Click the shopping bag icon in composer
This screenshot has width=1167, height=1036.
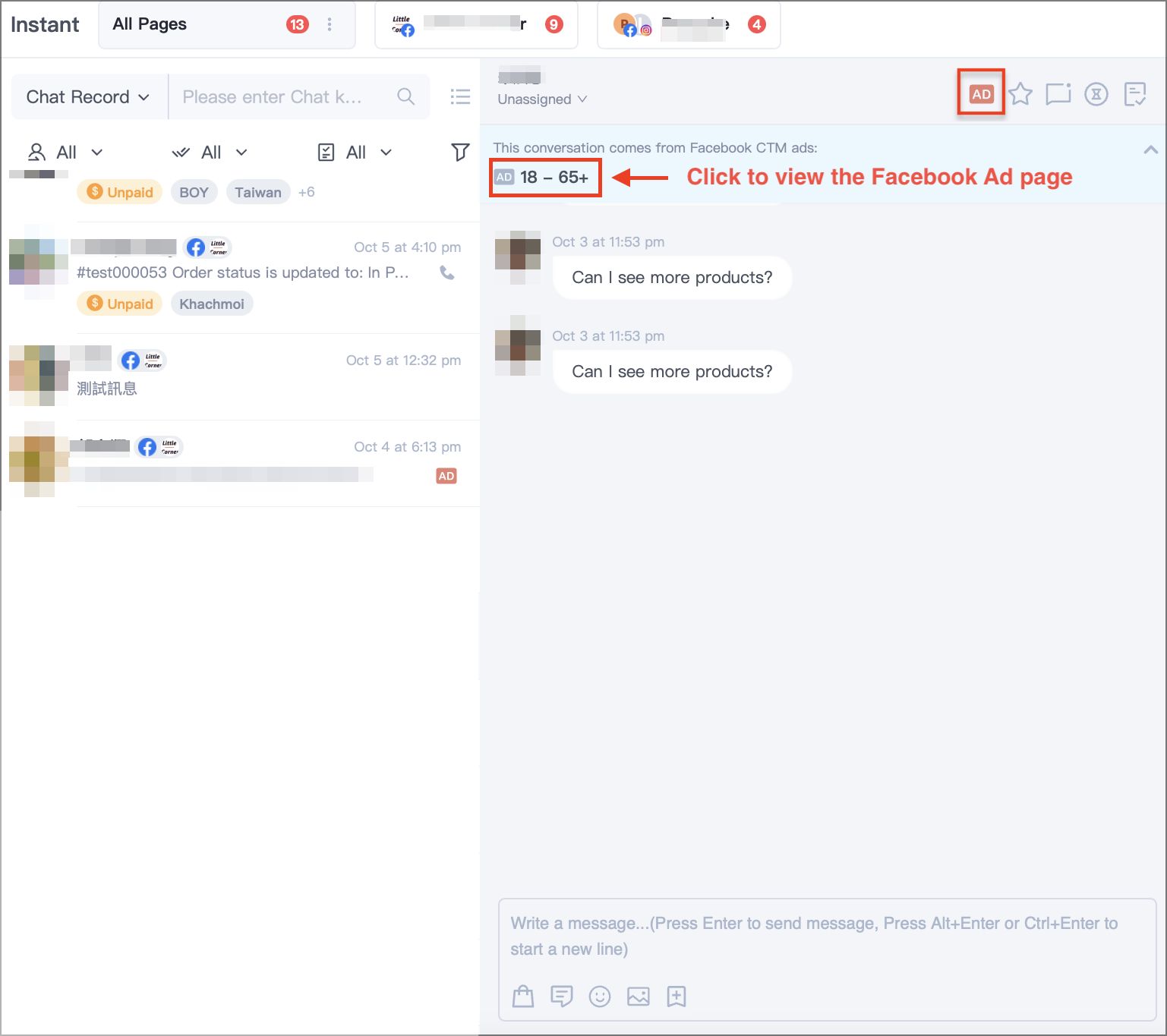point(523,996)
